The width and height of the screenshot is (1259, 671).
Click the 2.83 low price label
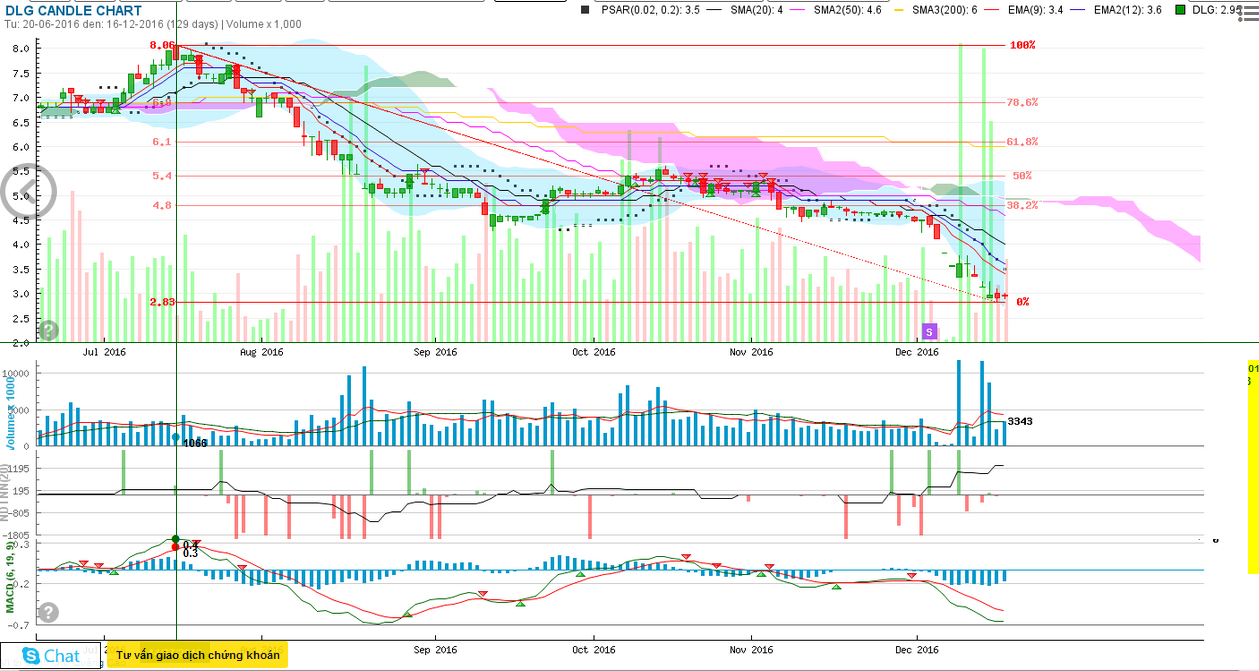pyautogui.click(x=162, y=301)
